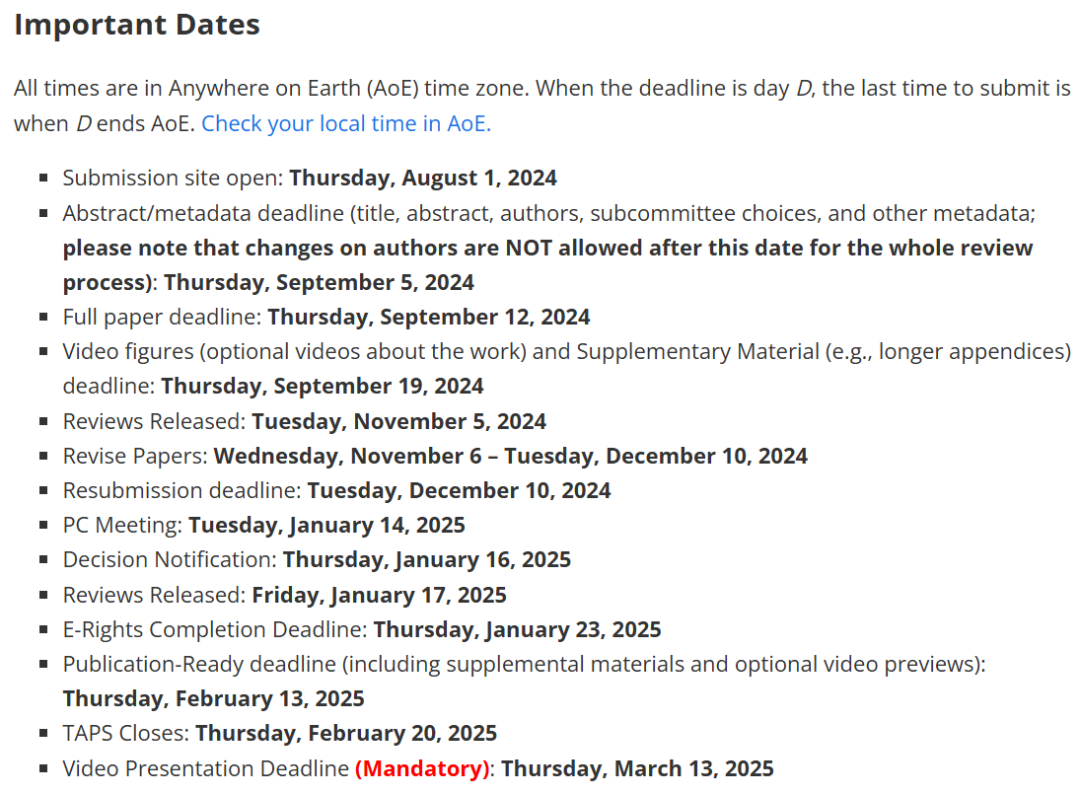Viewport: 1080px width, 794px height.
Task: Click 'Reviews Released: Friday, January 17, 2025'
Action: click(284, 595)
